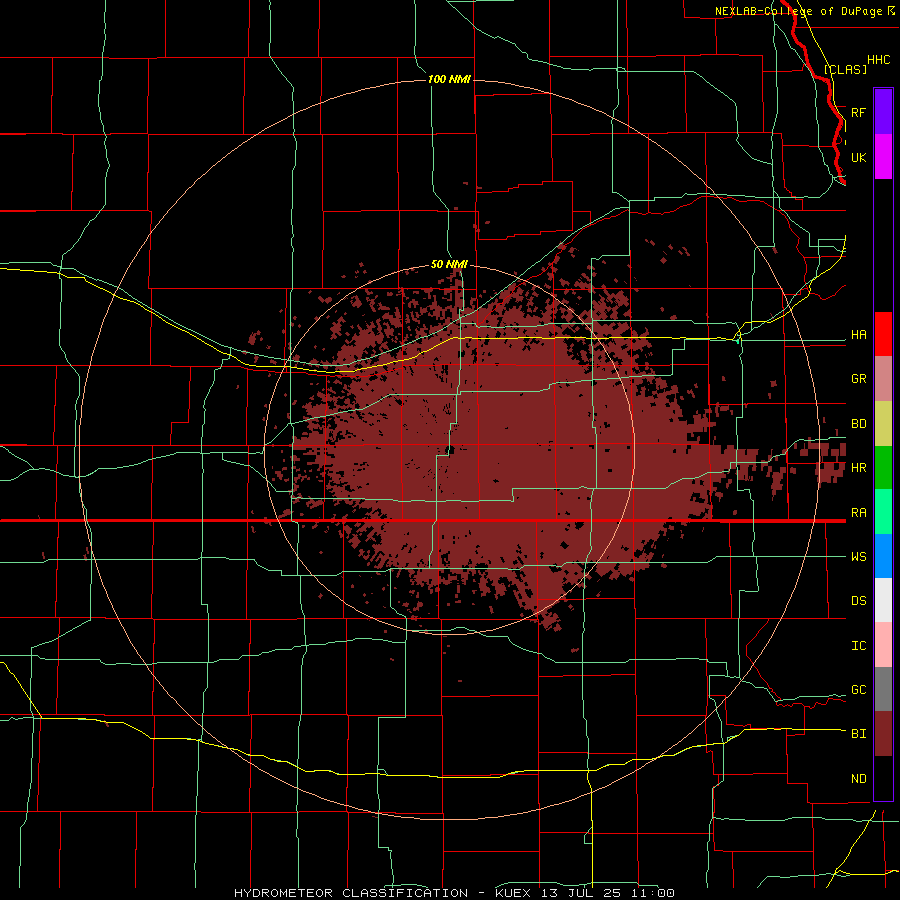The image size is (900, 900).
Task: Click the brown BI legend swatch
Action: tap(883, 734)
